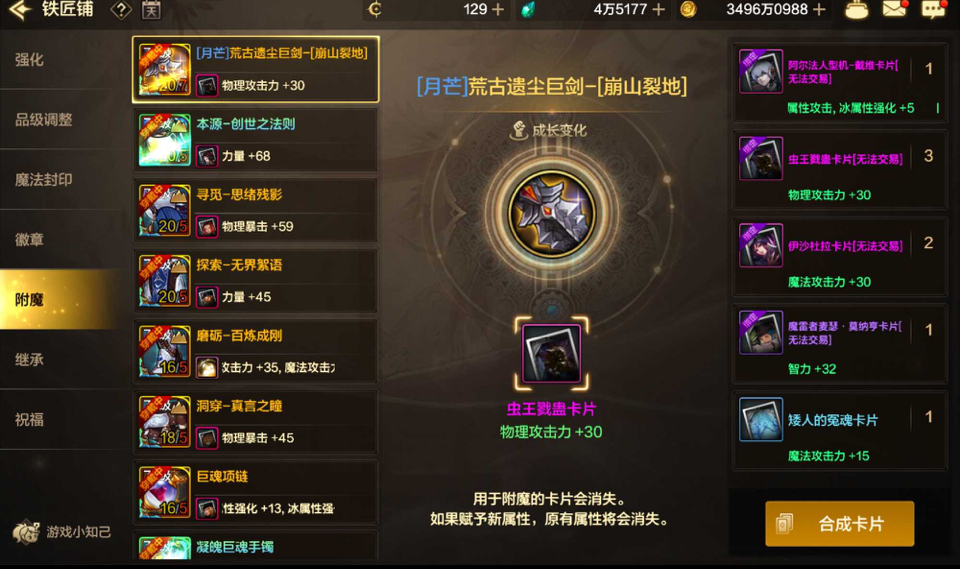Click the 合成卡片 button
The height and width of the screenshot is (569, 960).
839,524
